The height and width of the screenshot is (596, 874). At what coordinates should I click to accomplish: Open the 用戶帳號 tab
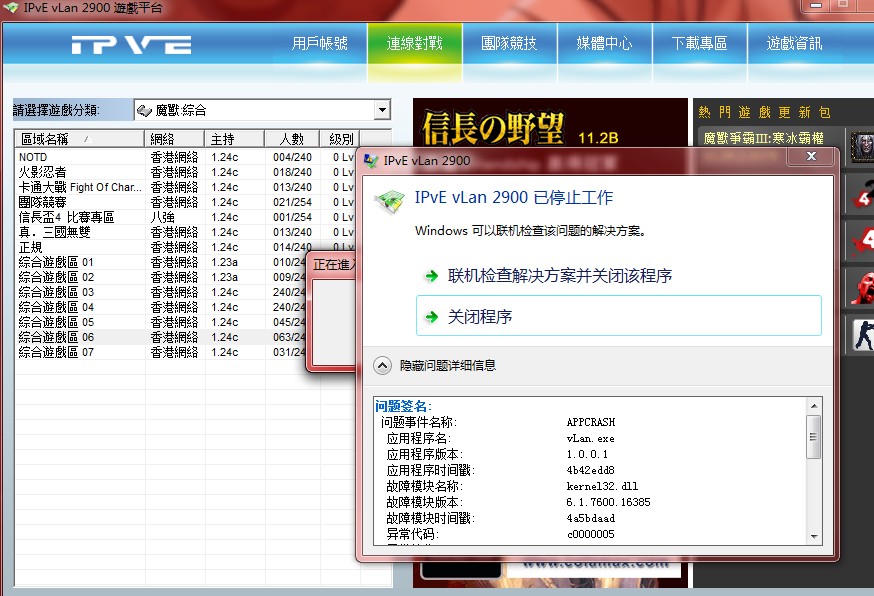320,43
